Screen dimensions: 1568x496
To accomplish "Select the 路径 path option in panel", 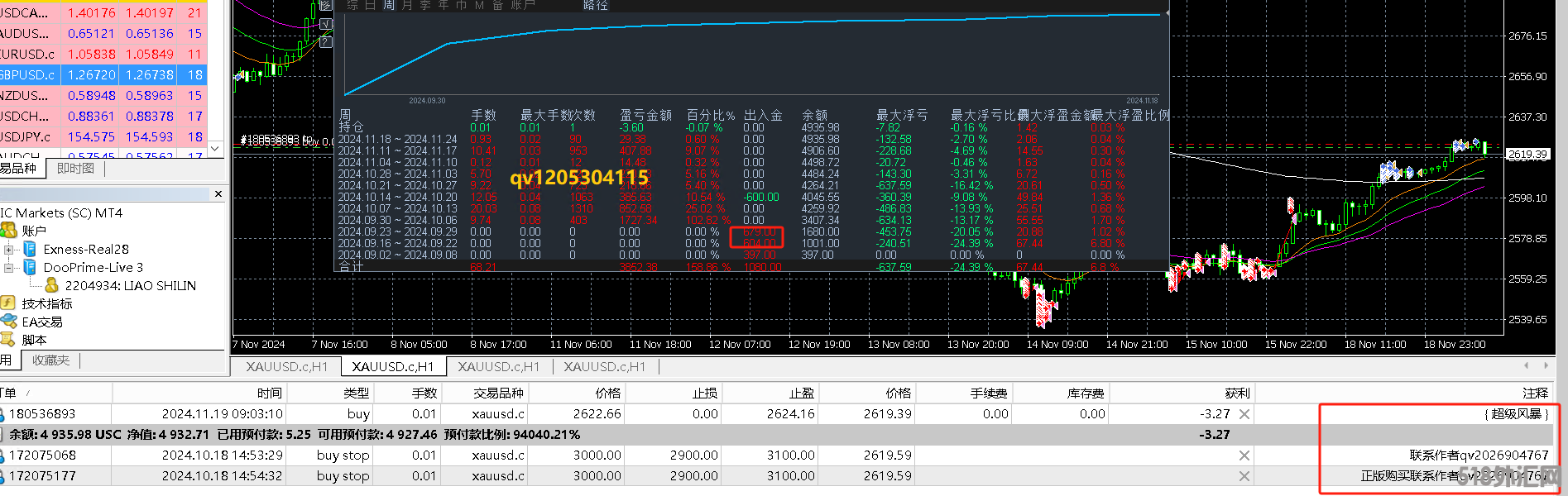I will point(596,5).
